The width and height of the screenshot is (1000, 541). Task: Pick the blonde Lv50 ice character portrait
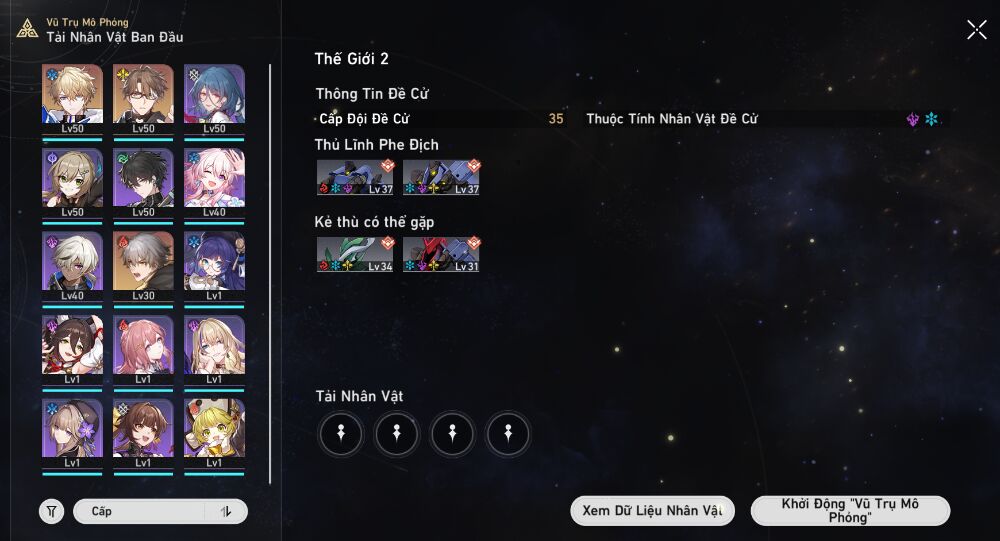(72, 100)
